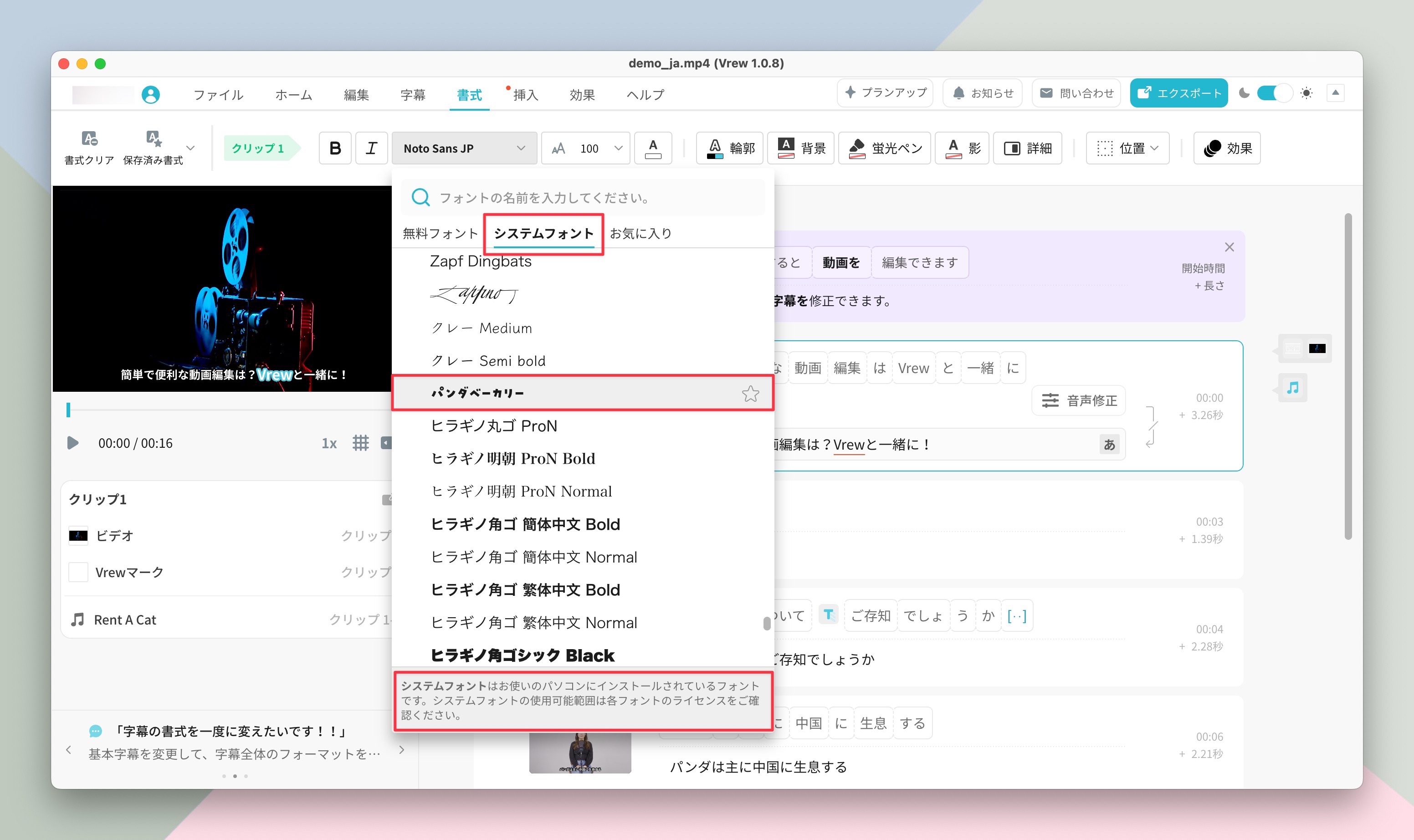1414x840 pixels.
Task: Change the 1x playback speed
Action: coord(329,443)
